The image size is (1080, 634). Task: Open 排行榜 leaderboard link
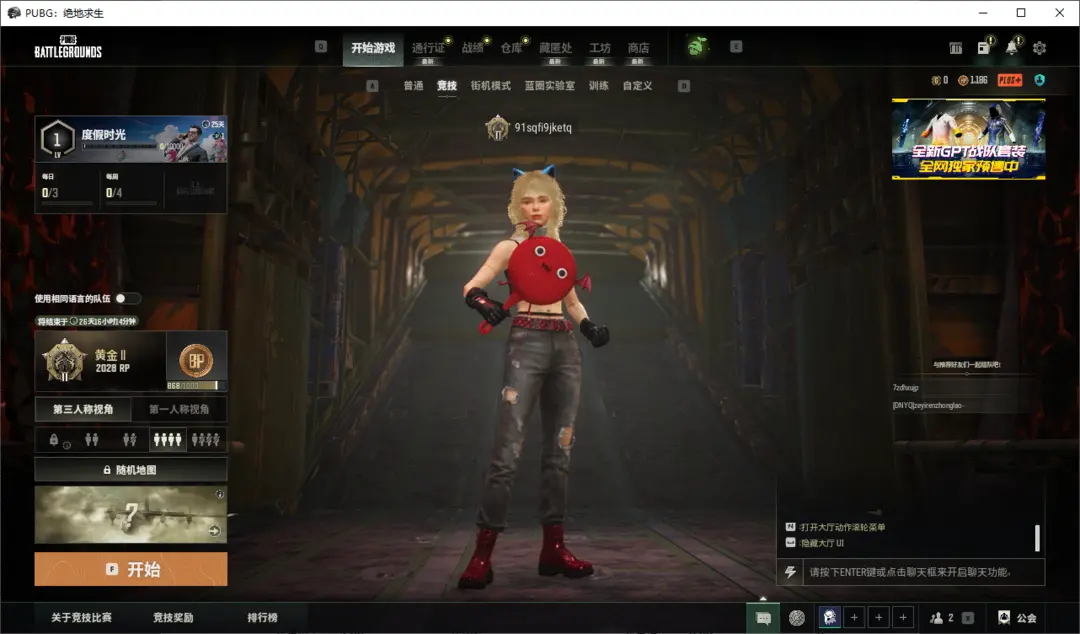262,617
